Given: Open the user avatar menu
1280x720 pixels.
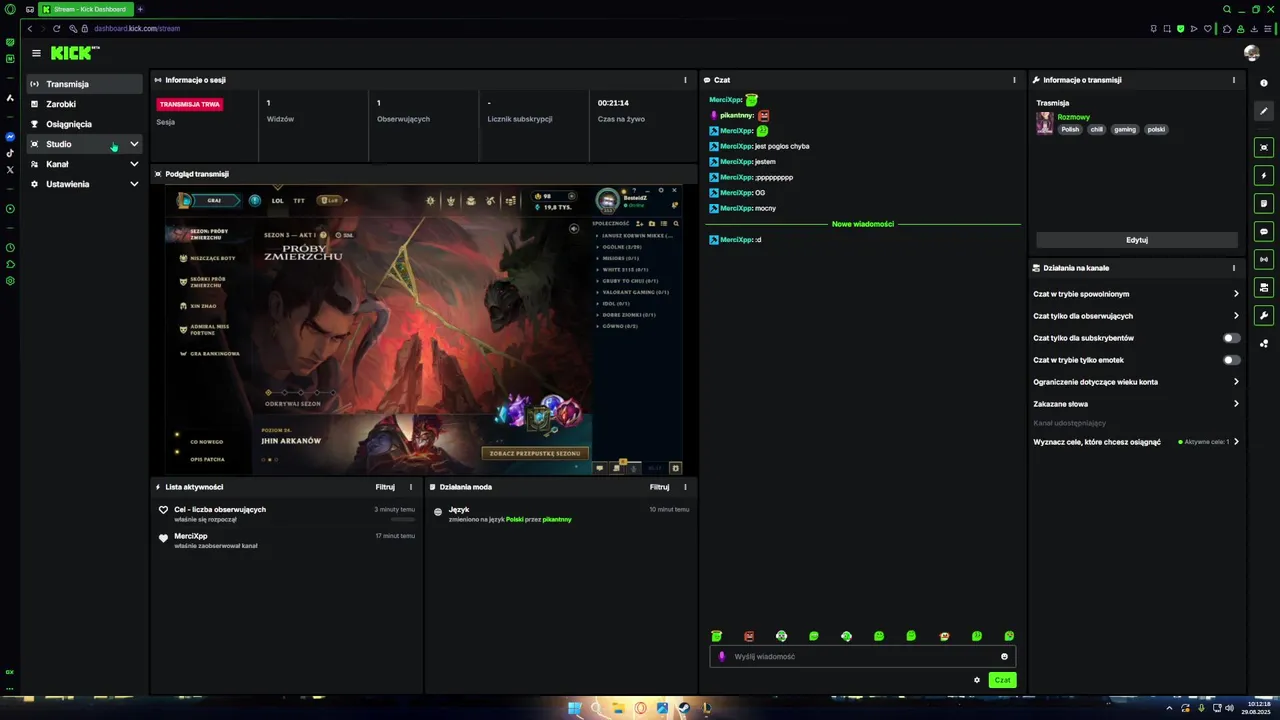Looking at the screenshot, I should click(x=1251, y=53).
